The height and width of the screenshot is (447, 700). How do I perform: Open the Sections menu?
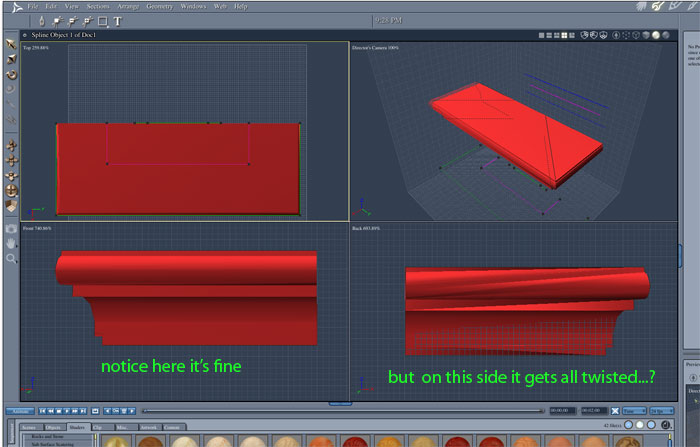click(x=98, y=6)
